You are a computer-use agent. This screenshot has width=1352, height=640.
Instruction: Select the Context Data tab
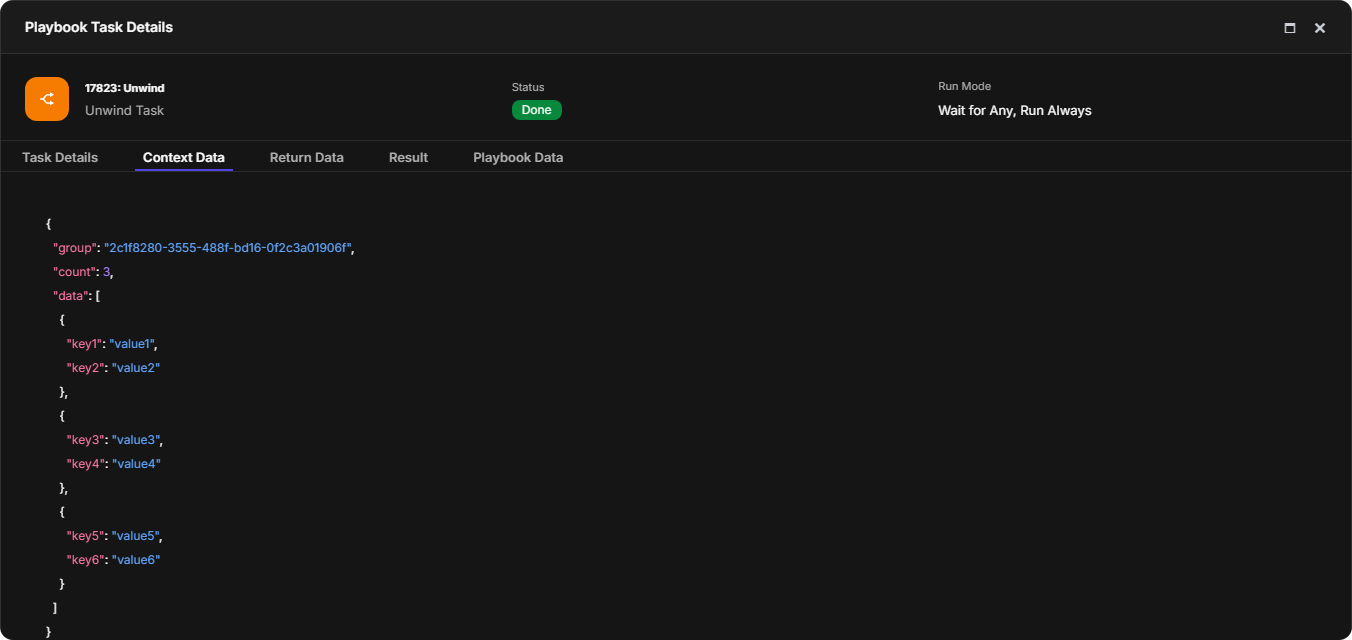184,157
